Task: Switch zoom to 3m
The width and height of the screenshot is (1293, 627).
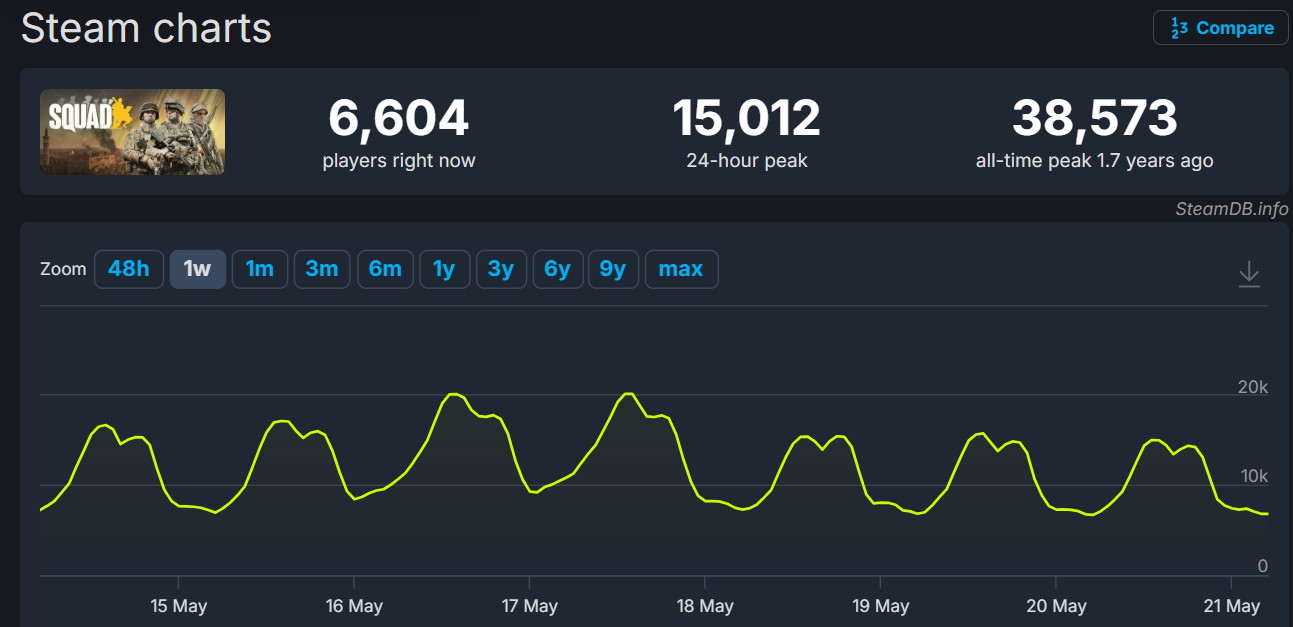Action: pos(322,269)
